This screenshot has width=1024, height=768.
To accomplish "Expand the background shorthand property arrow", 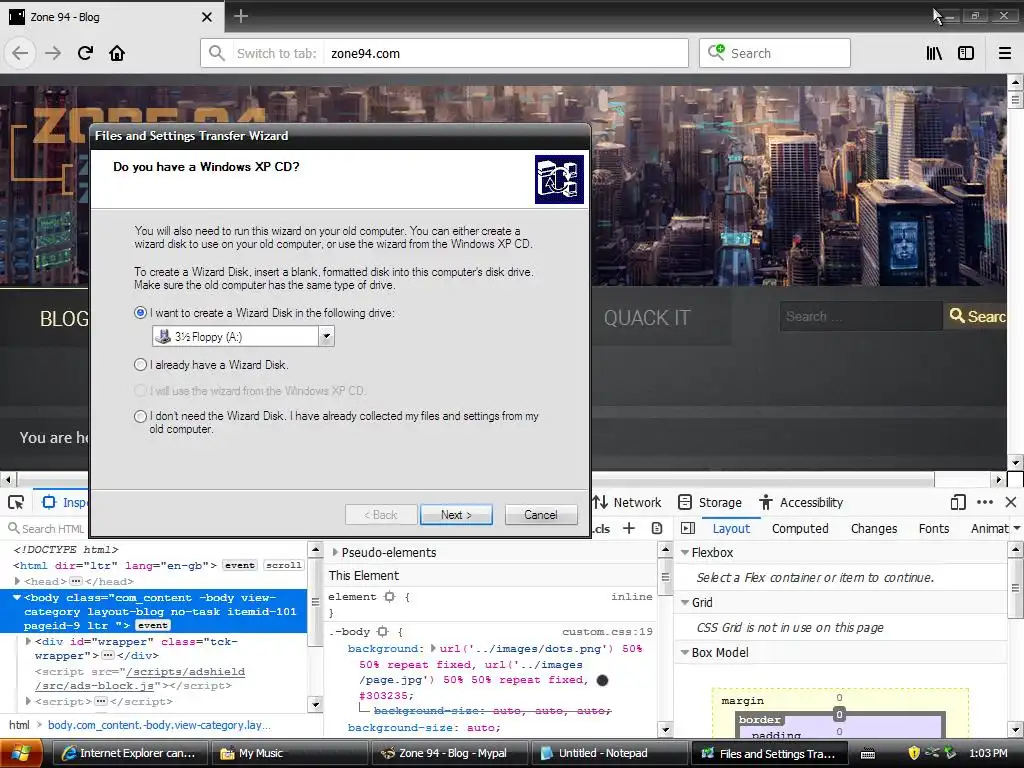I will click(433, 648).
